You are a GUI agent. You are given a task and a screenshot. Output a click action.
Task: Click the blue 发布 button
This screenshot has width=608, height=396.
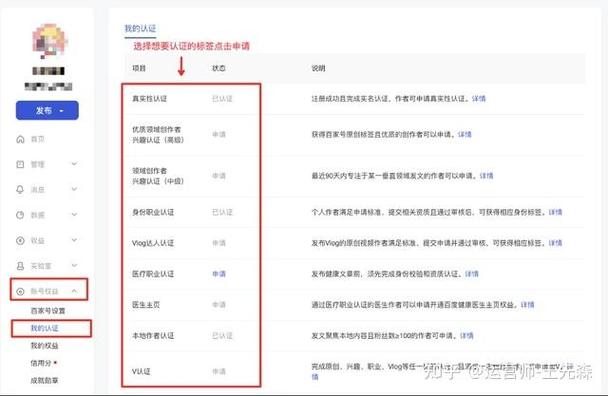coord(47,111)
